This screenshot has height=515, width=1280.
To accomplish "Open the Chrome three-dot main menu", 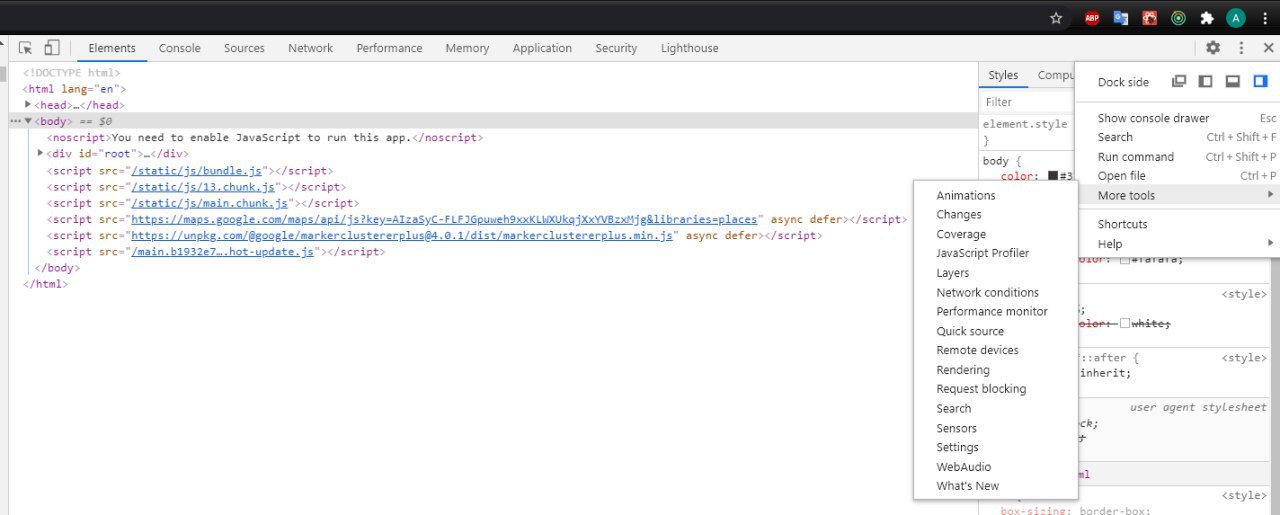I will (x=1265, y=17).
